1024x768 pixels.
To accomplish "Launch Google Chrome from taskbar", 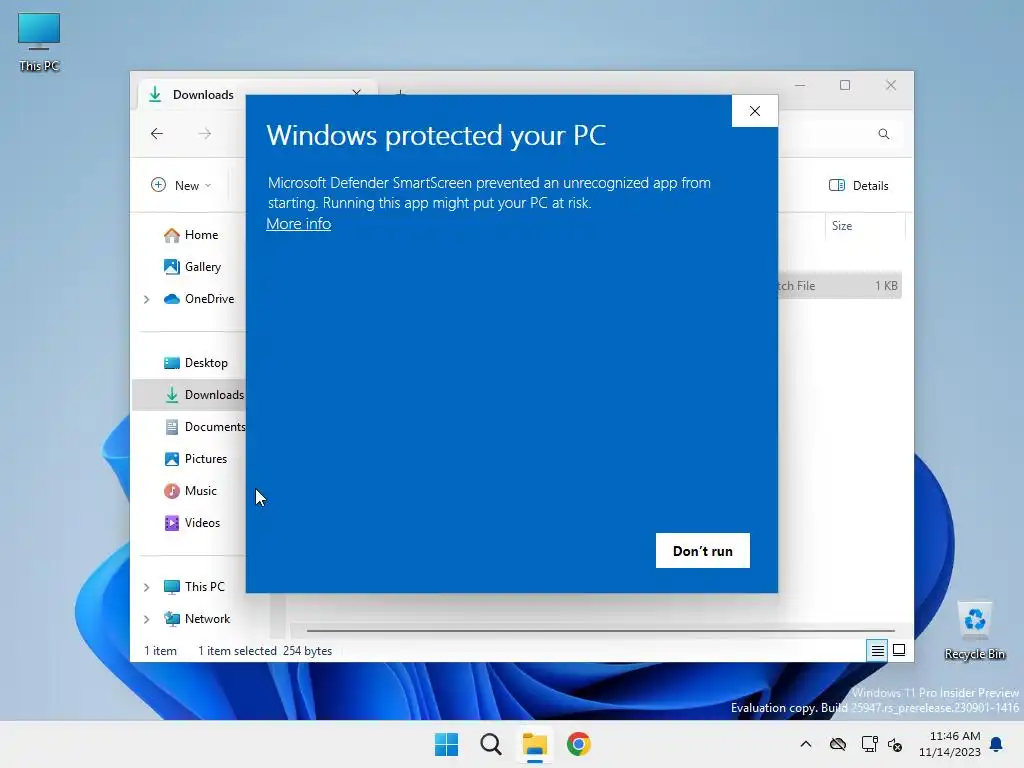I will [579, 744].
